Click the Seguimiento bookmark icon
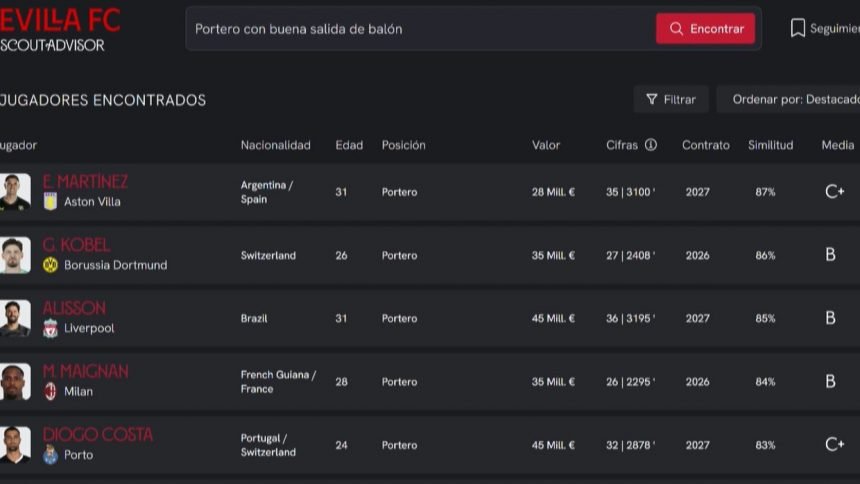This screenshot has width=860, height=484. (x=797, y=28)
